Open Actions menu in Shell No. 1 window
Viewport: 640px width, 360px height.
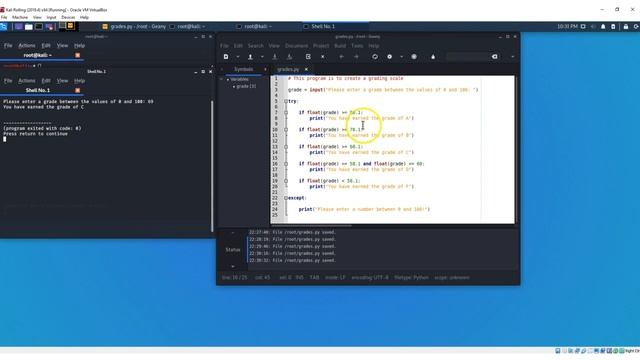(27, 81)
